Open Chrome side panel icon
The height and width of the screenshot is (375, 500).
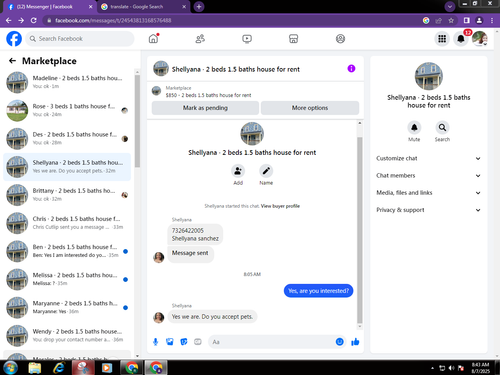coord(467,20)
